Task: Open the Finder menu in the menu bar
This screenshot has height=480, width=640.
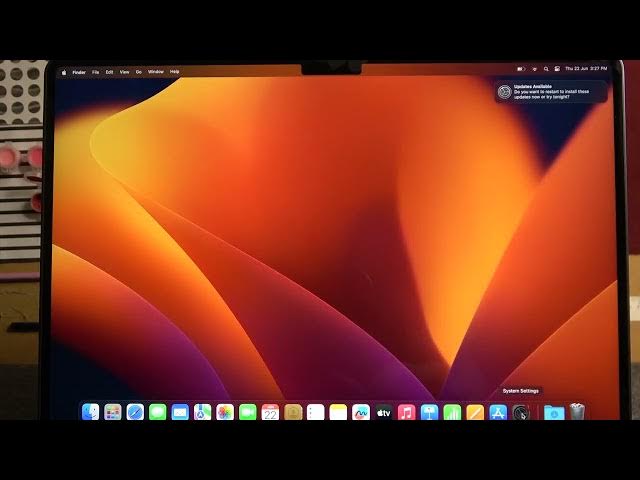Action: pyautogui.click(x=79, y=72)
